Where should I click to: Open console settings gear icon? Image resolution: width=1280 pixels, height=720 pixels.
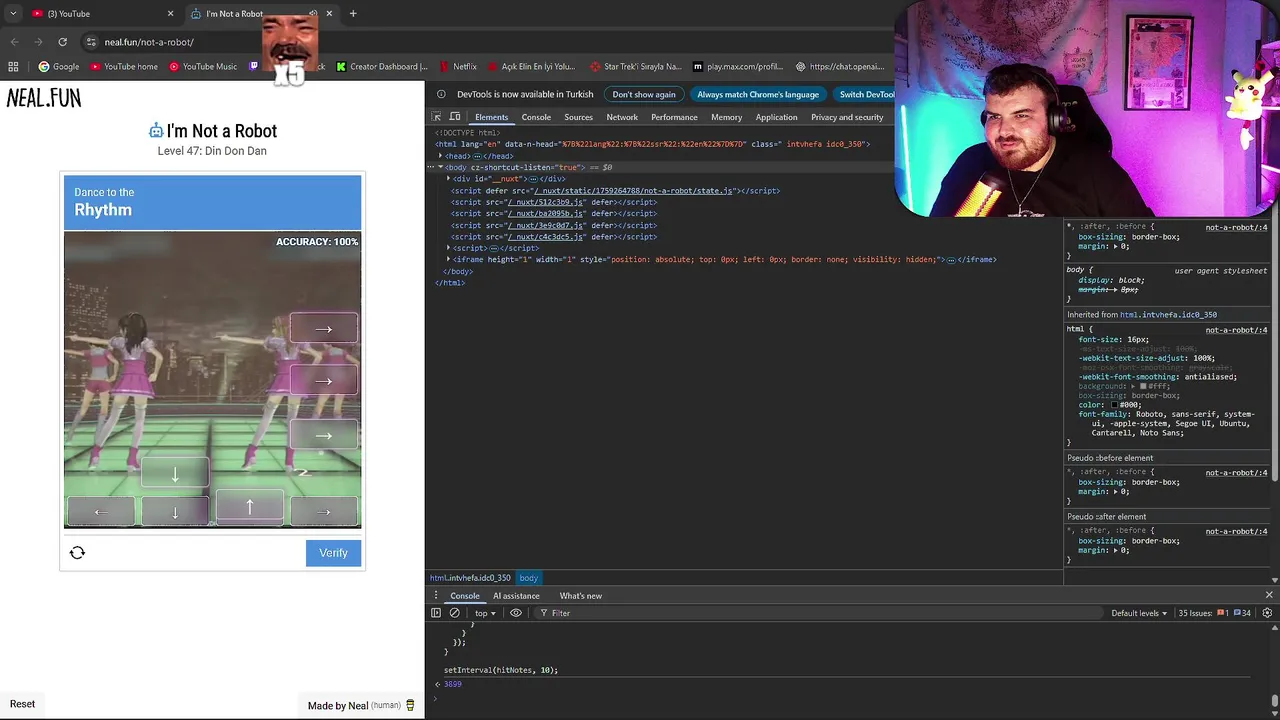tap(1268, 613)
